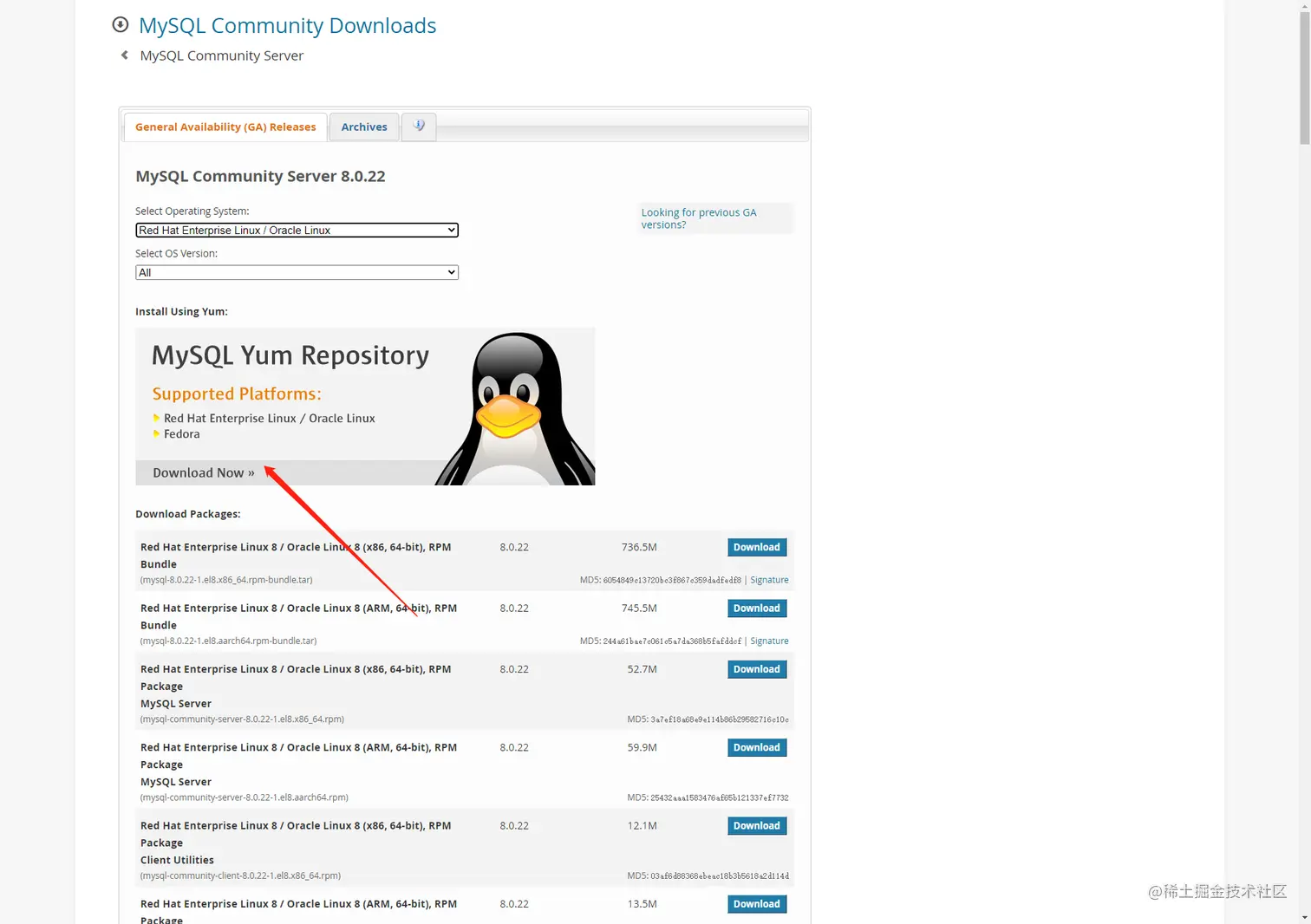The height and width of the screenshot is (924, 1311).
Task: Click the Download Packages label
Action: (188, 514)
